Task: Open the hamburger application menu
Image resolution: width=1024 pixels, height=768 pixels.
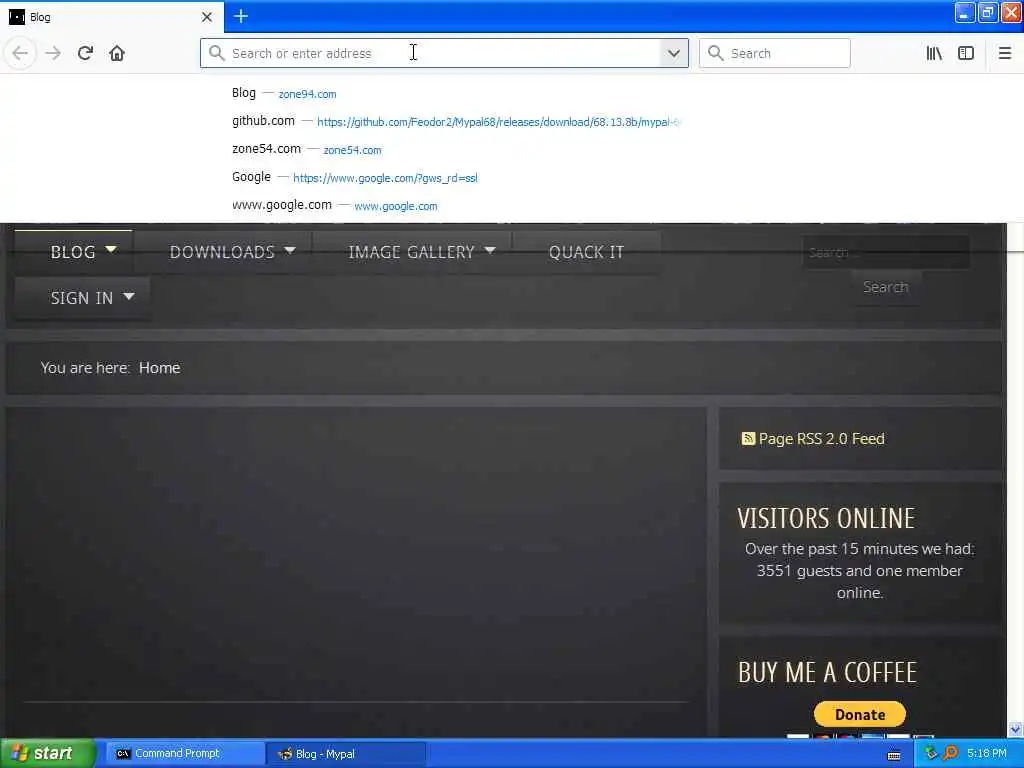Action: tap(1004, 53)
